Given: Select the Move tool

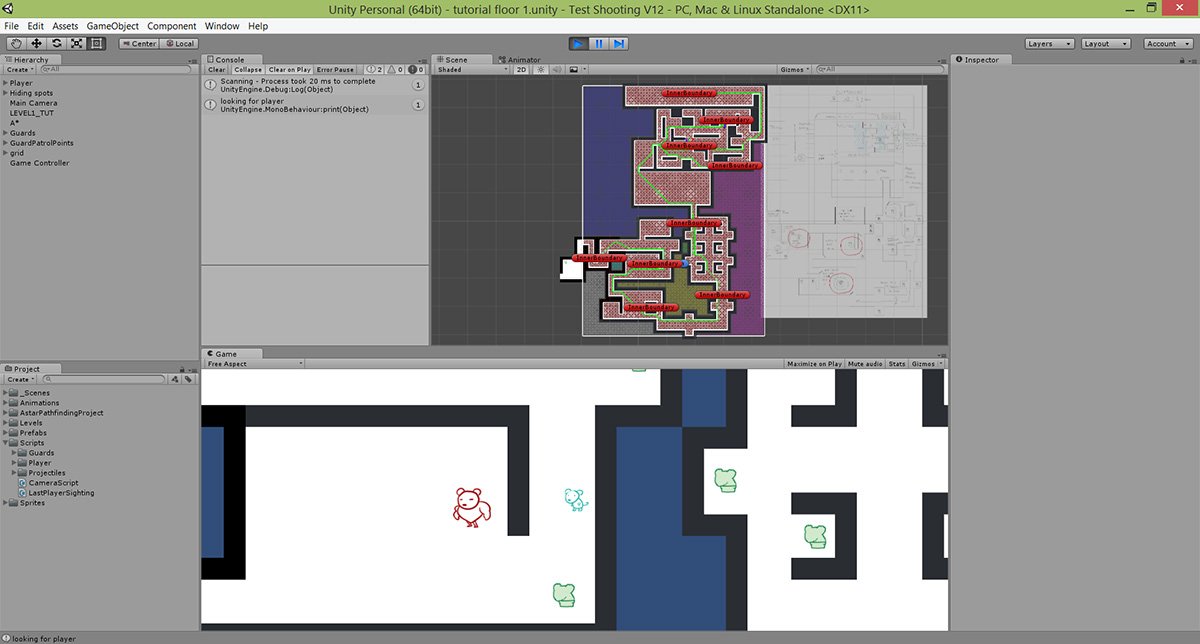Looking at the screenshot, I should (37, 43).
